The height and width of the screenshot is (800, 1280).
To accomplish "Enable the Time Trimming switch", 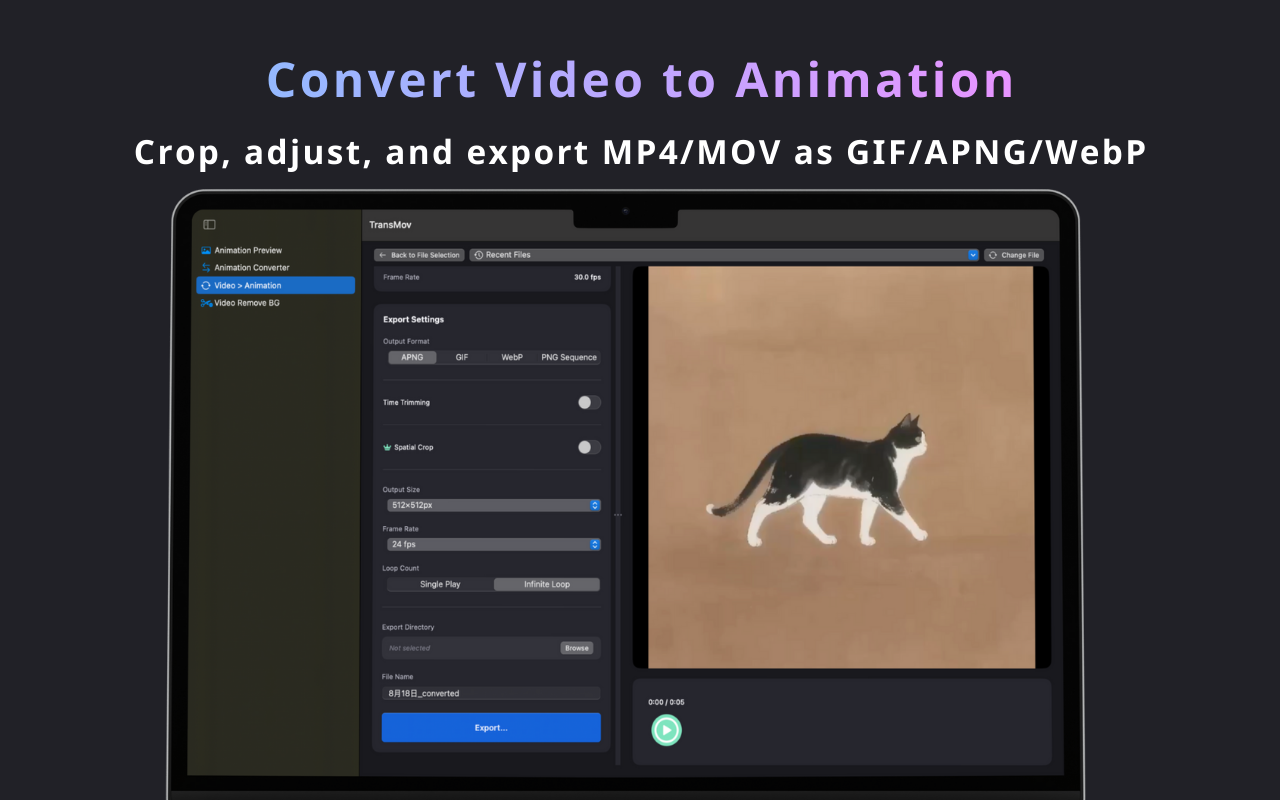I will click(x=588, y=402).
